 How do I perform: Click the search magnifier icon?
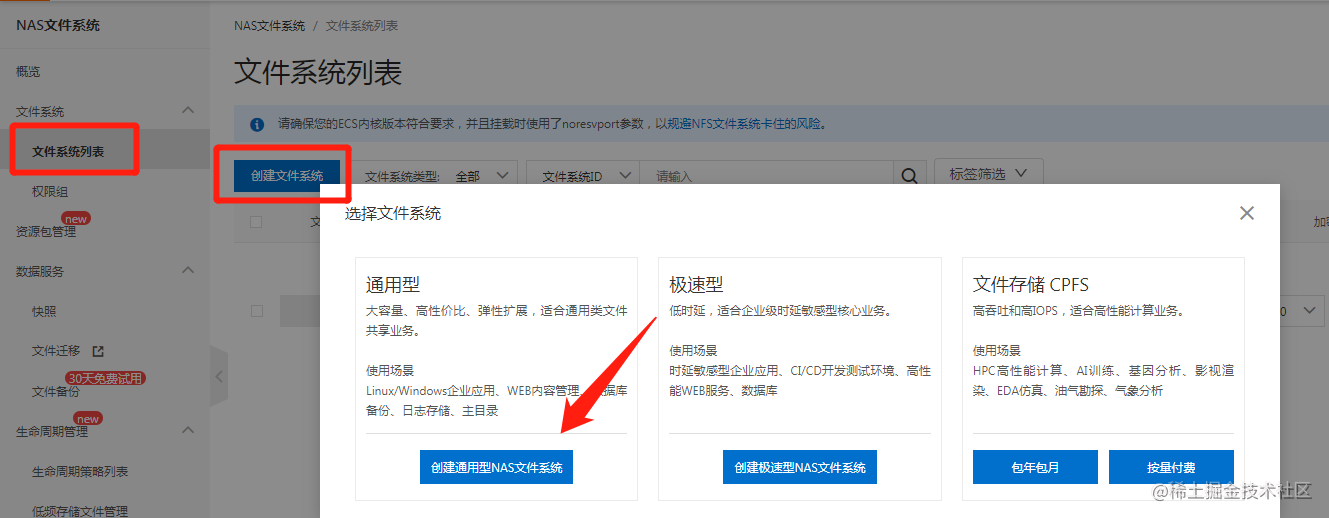[909, 176]
